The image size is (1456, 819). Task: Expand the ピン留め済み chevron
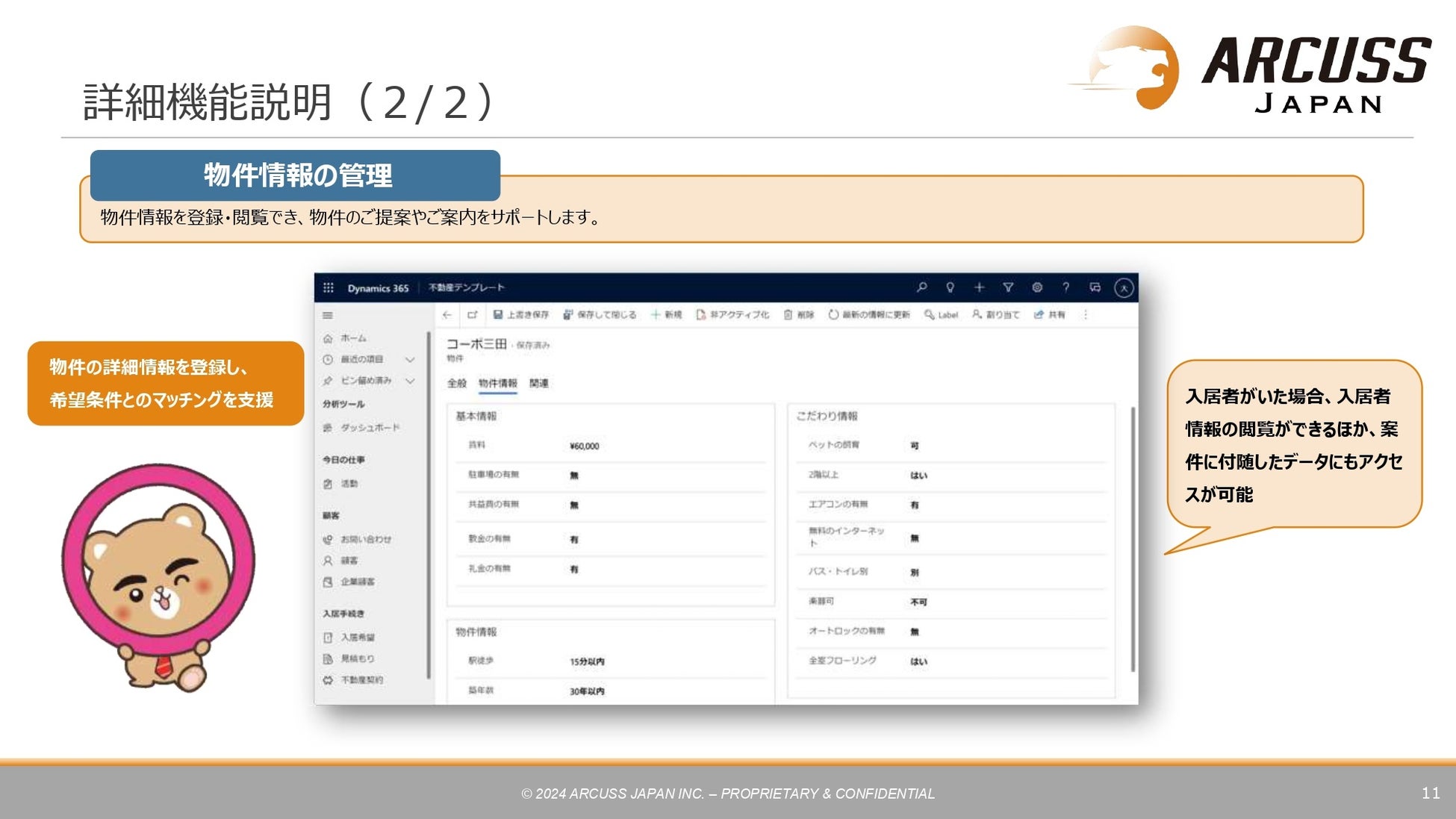coord(410,381)
